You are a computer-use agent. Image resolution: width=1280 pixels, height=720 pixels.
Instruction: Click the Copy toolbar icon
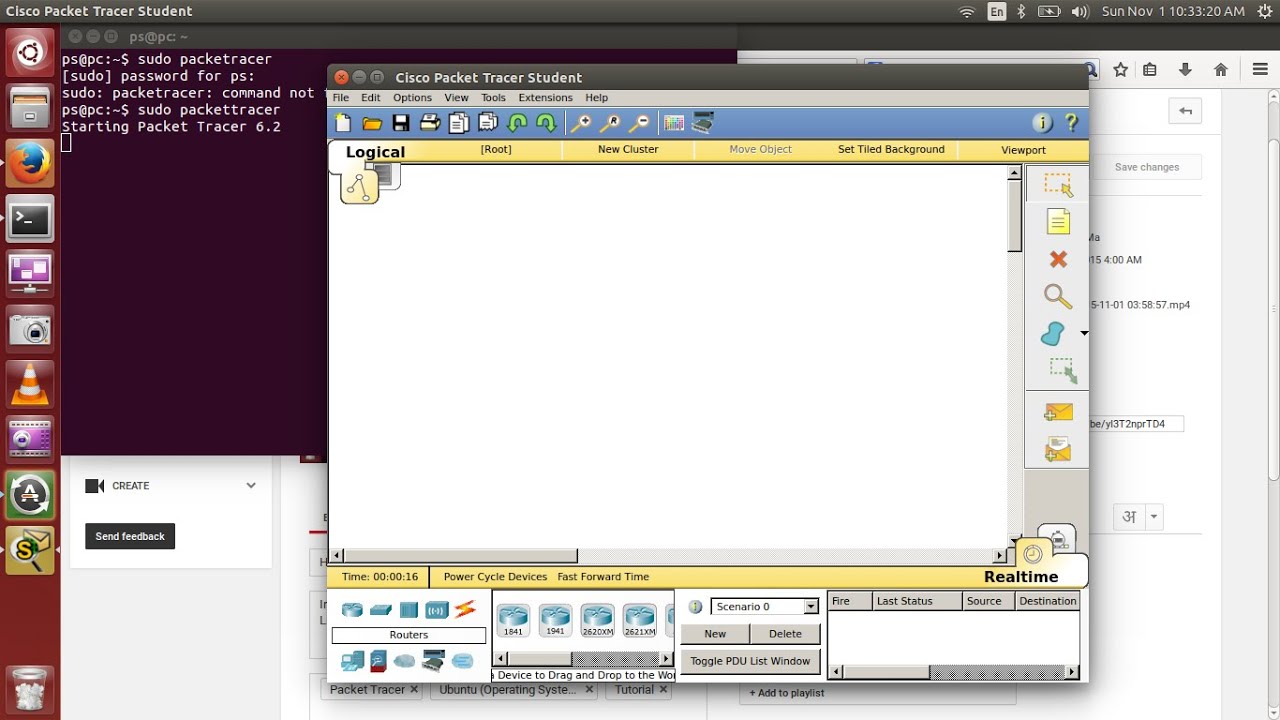coord(459,123)
